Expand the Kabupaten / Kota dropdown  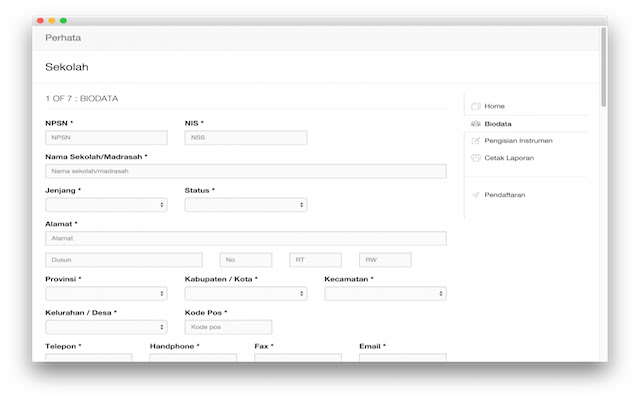[x=246, y=293]
